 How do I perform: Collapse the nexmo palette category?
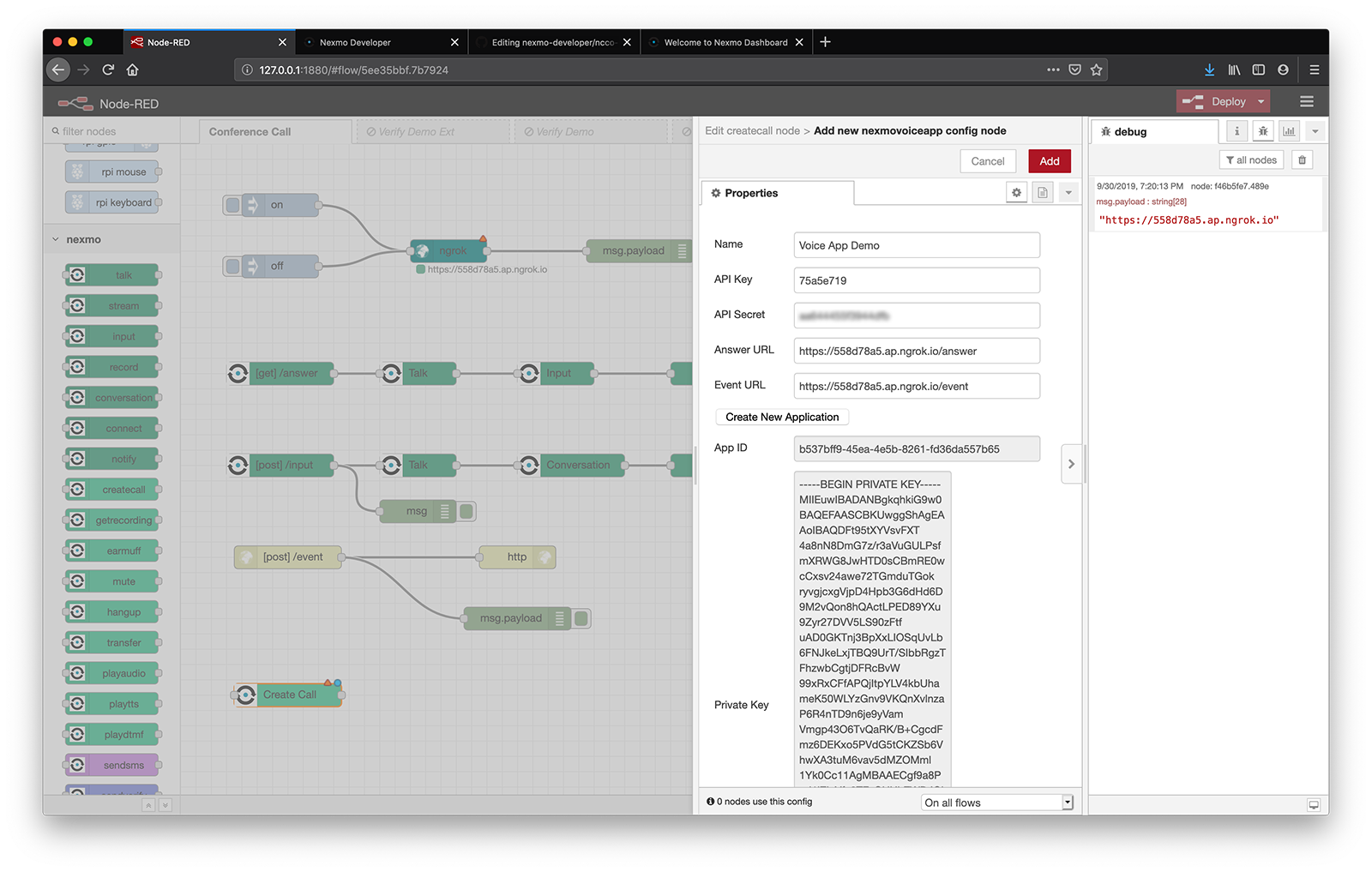point(57,240)
